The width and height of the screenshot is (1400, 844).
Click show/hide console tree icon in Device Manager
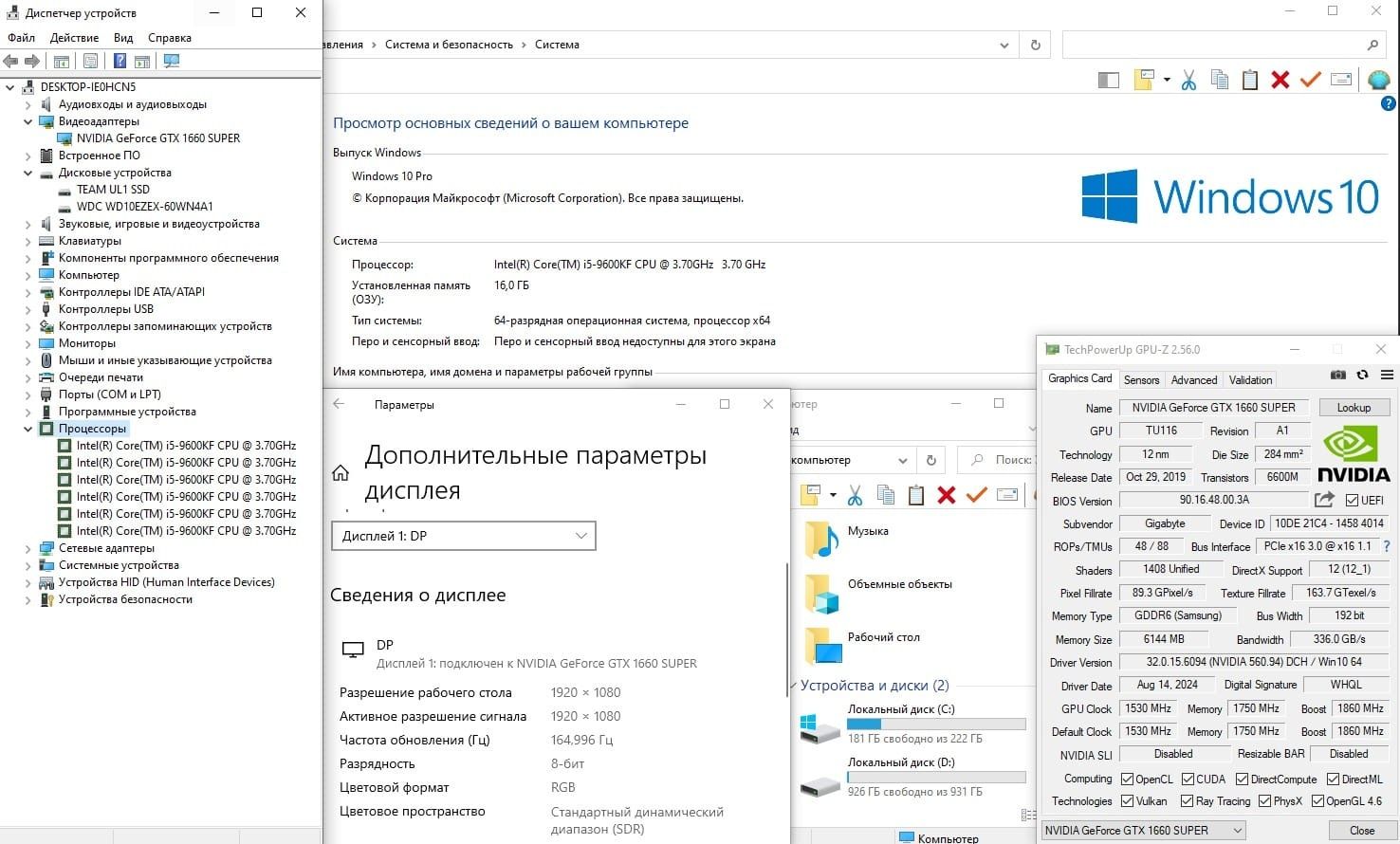point(61,61)
